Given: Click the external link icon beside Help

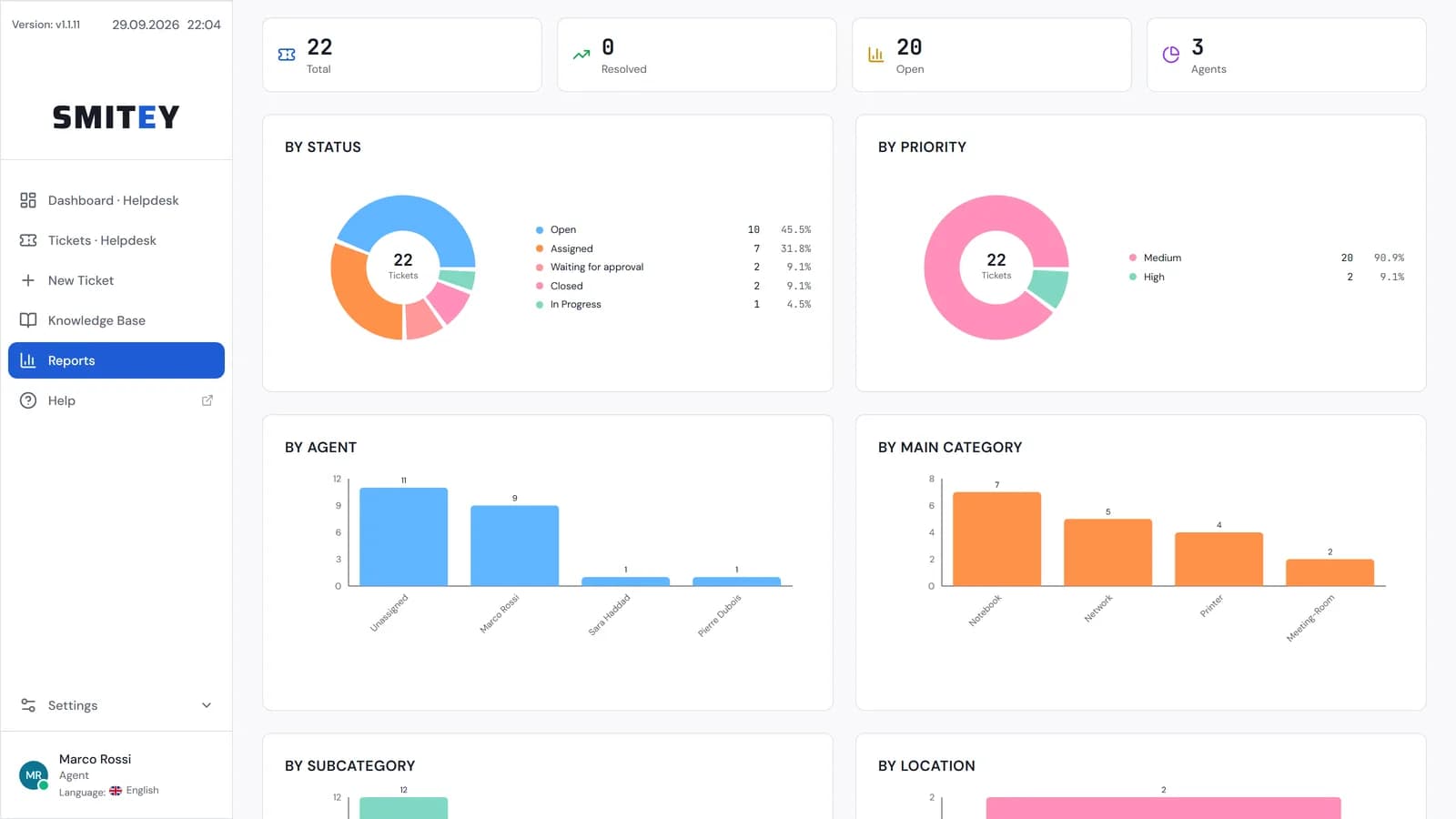Looking at the screenshot, I should tap(207, 400).
